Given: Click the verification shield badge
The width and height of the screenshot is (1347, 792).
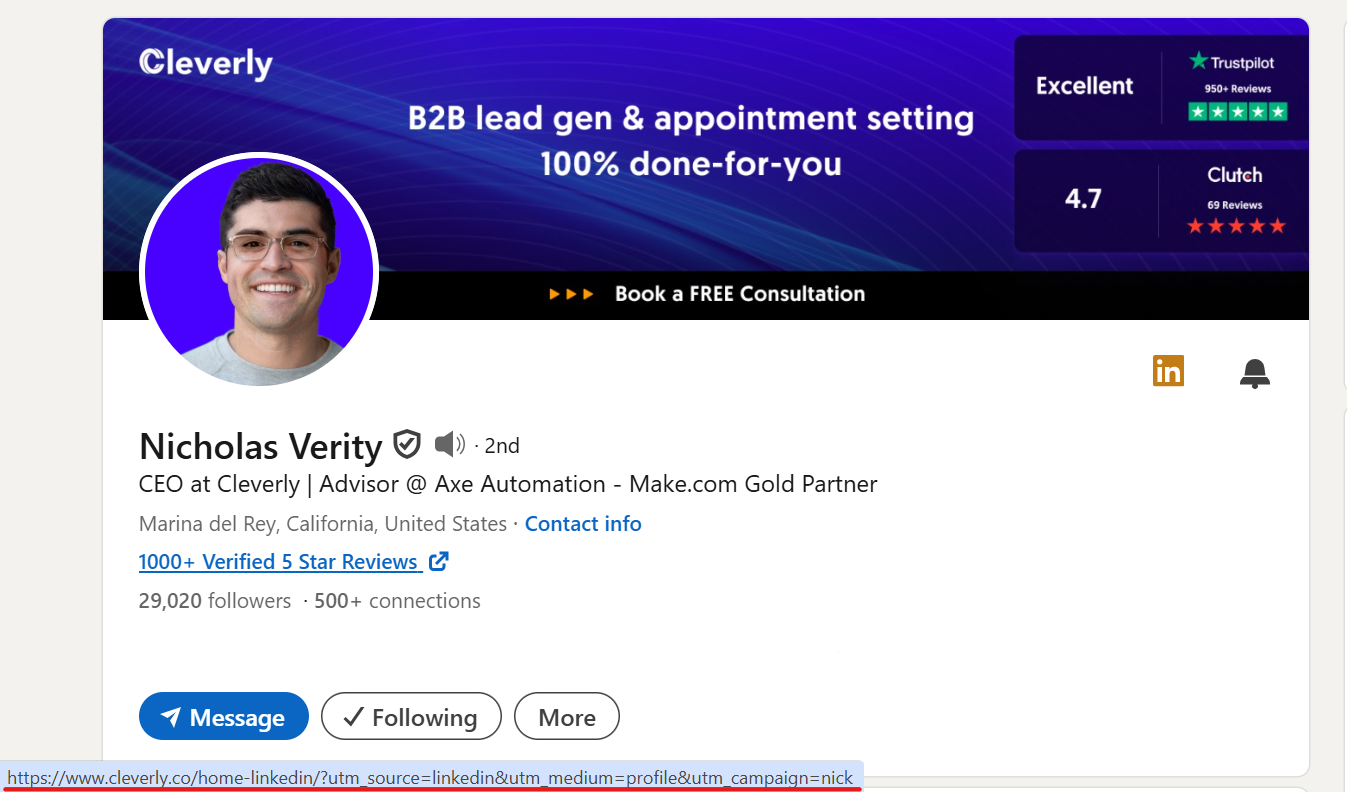Looking at the screenshot, I should (x=407, y=444).
